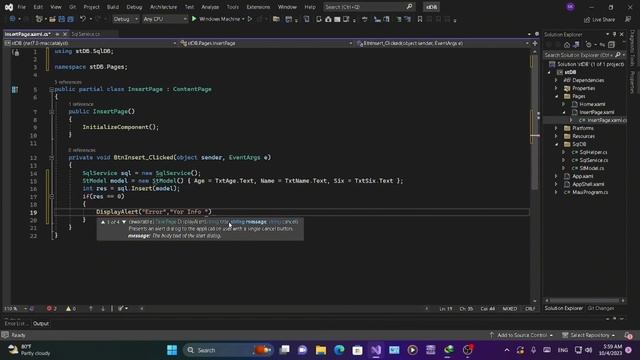Open the Any CPU platform dropdown
640x360 pixels.
point(164,19)
